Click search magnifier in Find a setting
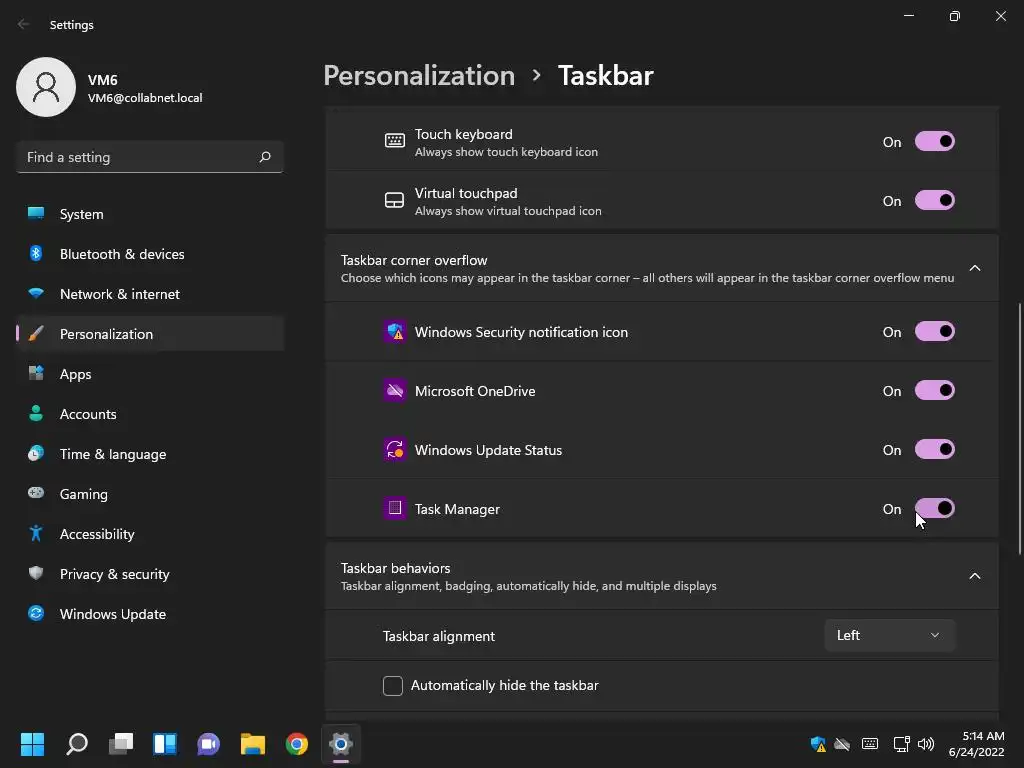Image resolution: width=1024 pixels, height=768 pixels. point(265,157)
